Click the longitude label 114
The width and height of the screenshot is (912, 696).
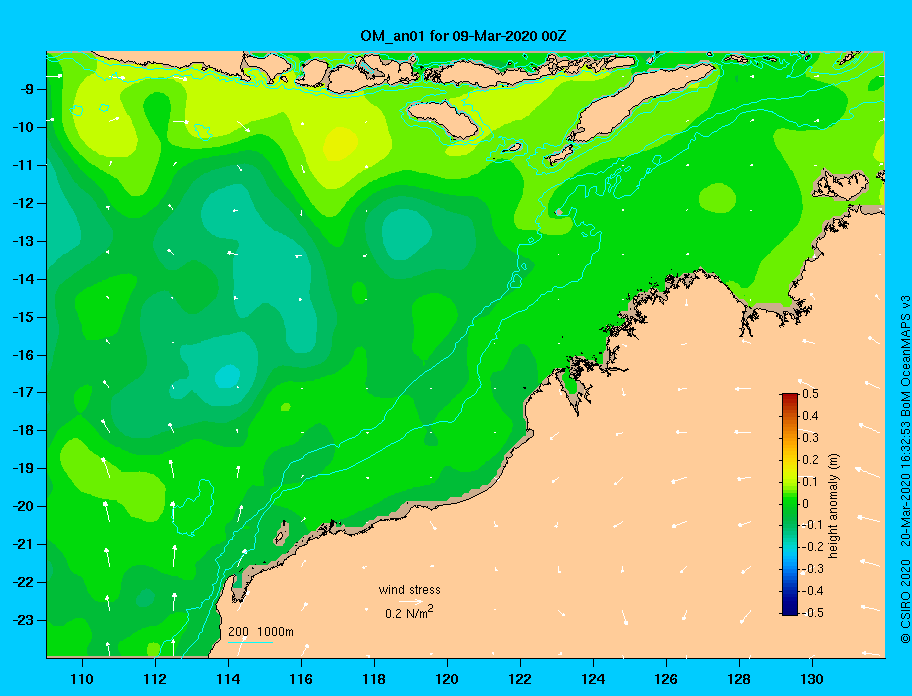pyautogui.click(x=228, y=679)
